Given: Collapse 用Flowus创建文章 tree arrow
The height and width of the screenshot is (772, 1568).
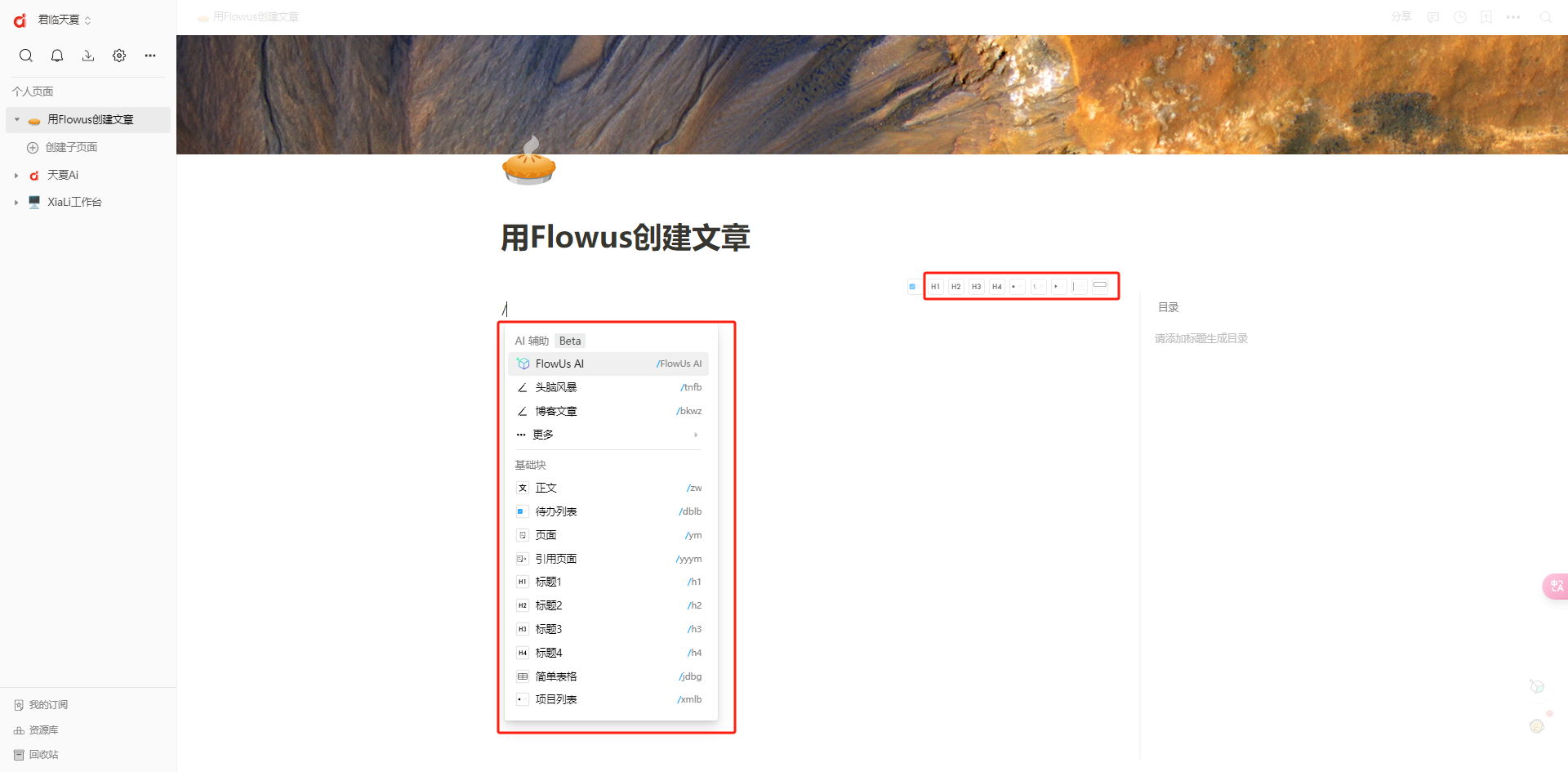Looking at the screenshot, I should click(16, 119).
